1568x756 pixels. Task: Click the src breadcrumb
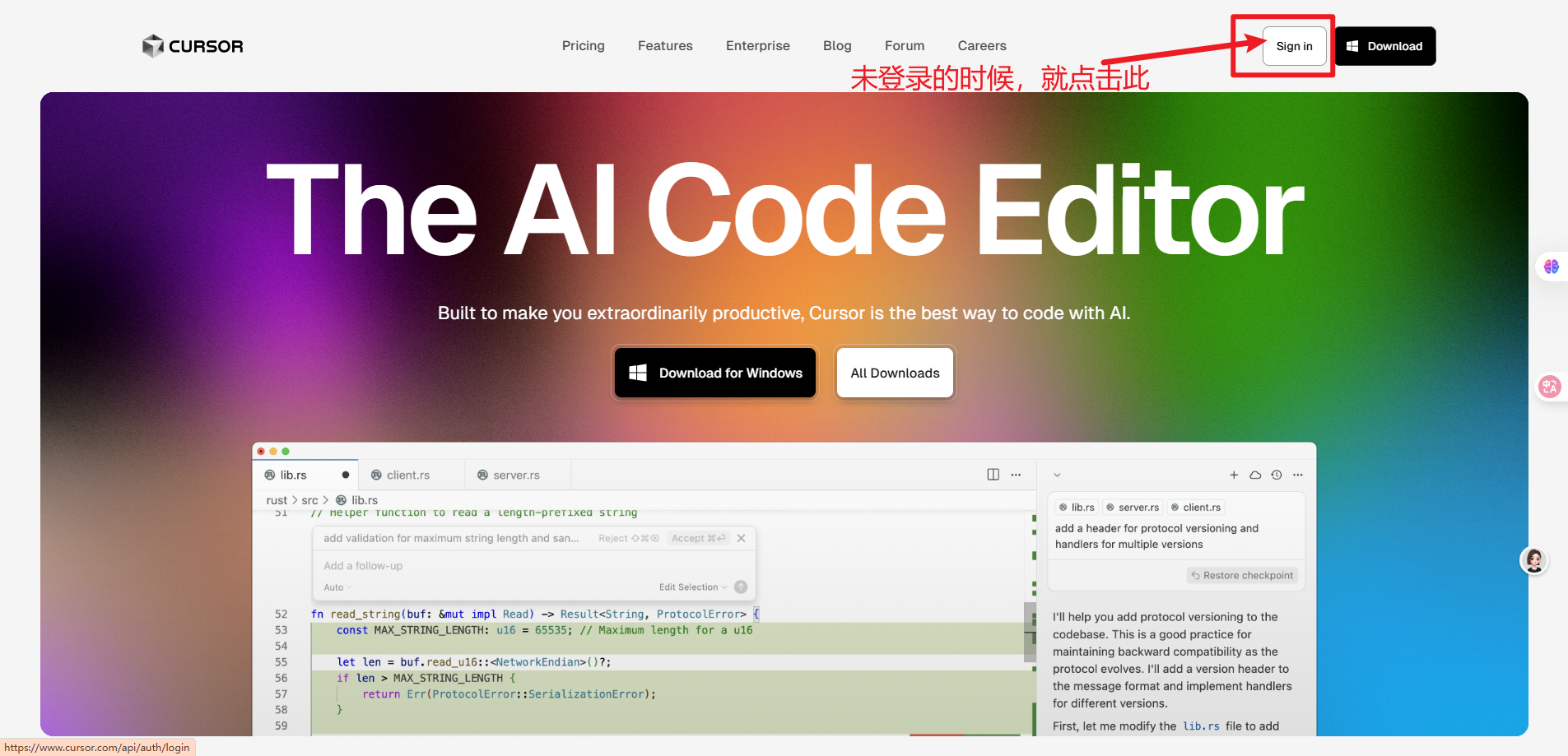click(x=309, y=500)
